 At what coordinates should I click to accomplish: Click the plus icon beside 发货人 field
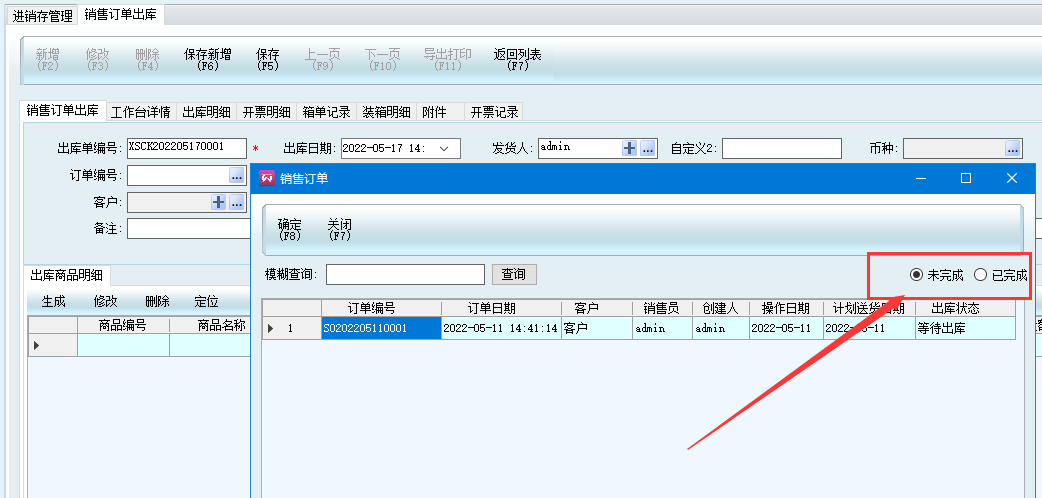click(x=629, y=148)
